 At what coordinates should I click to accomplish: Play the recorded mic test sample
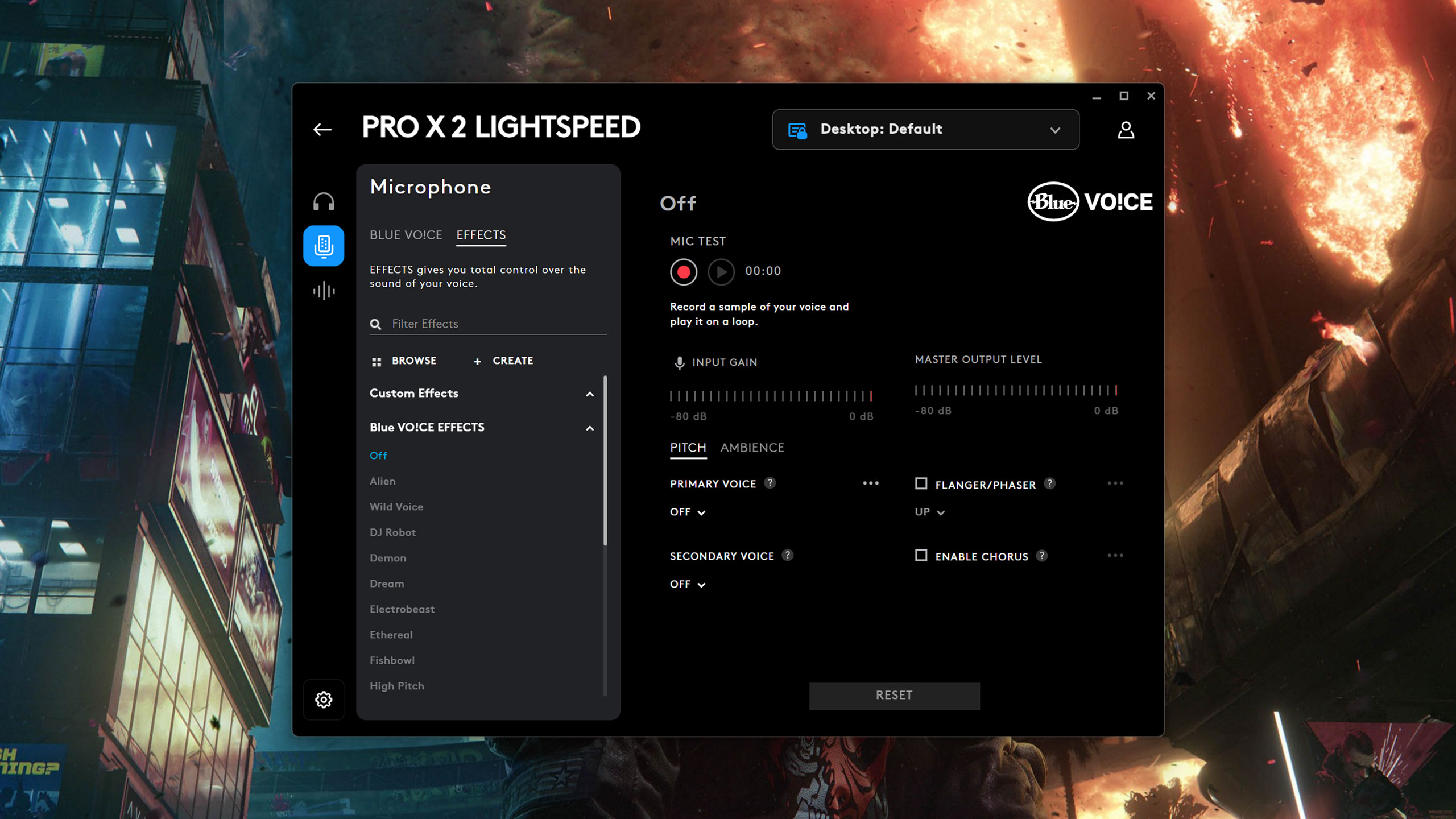tap(721, 272)
